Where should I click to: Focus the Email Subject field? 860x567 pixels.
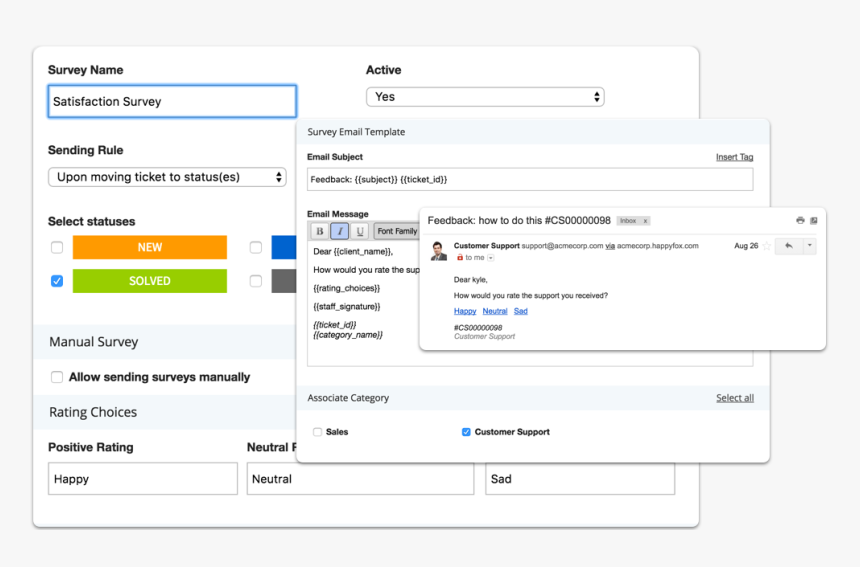point(530,179)
